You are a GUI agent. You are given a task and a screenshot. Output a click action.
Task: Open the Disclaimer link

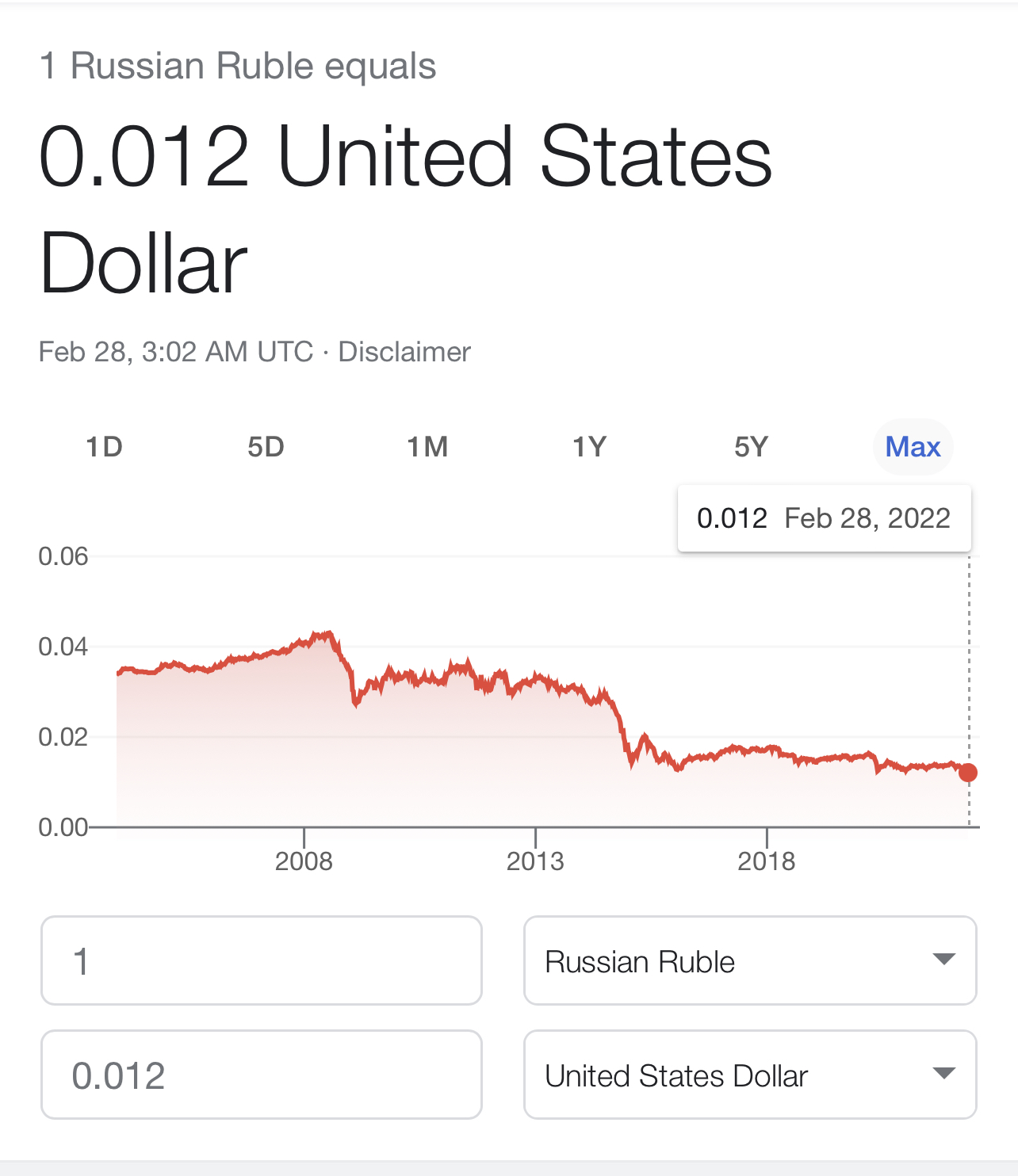pyautogui.click(x=404, y=352)
